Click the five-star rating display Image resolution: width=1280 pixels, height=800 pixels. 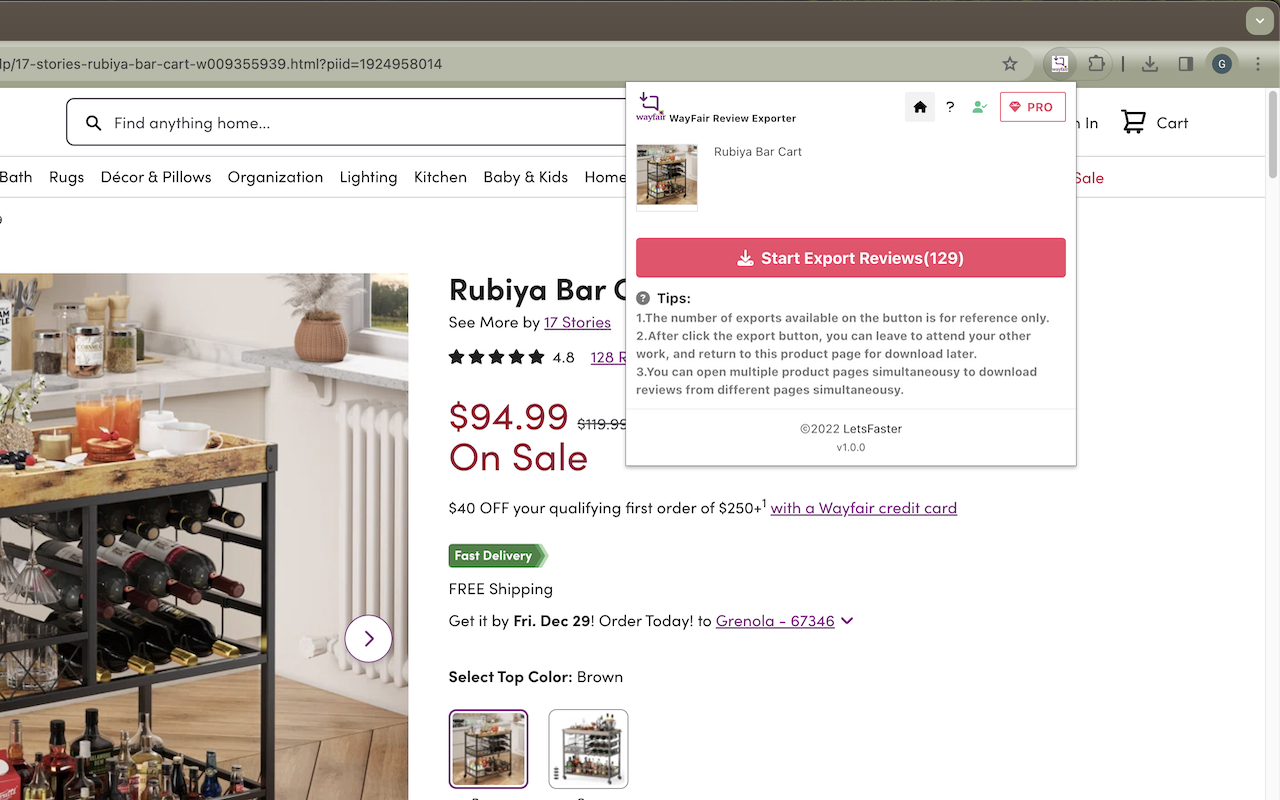pyautogui.click(x=496, y=357)
